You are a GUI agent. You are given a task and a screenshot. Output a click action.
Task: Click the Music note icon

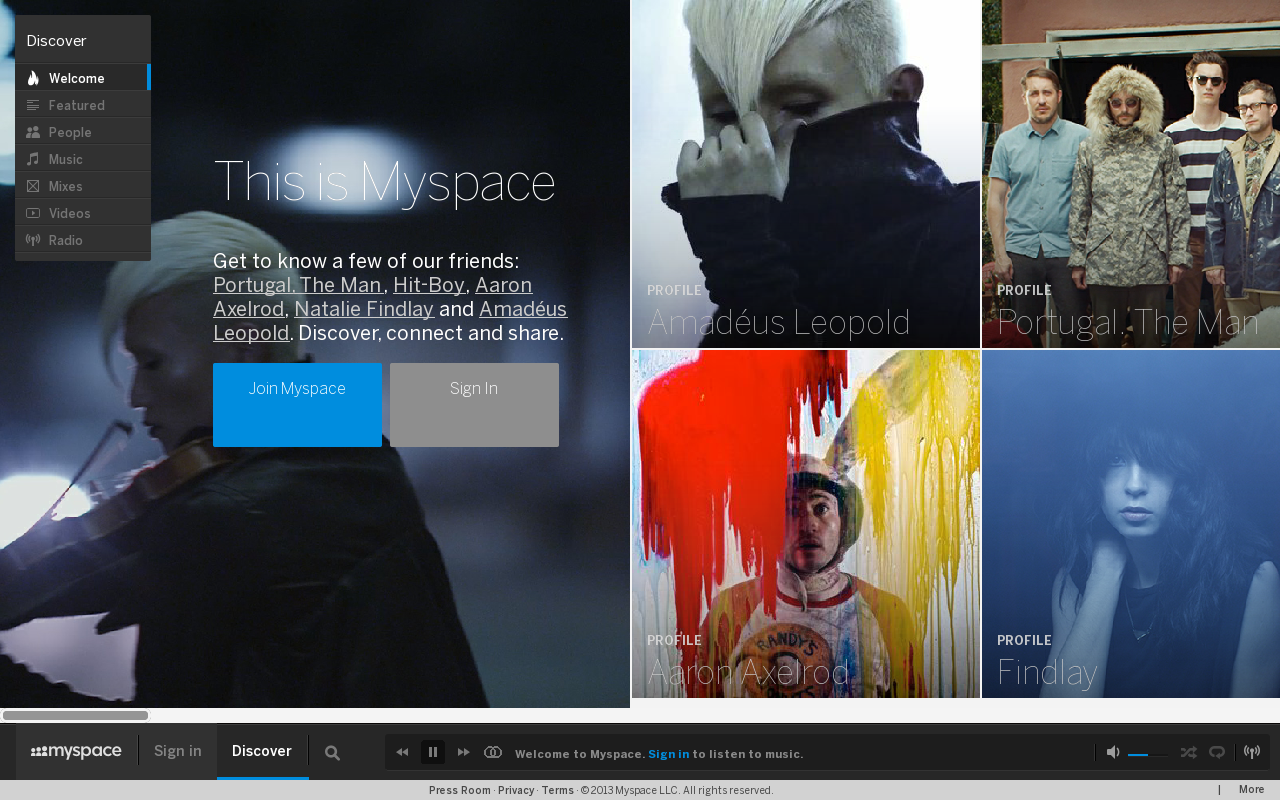(33, 159)
